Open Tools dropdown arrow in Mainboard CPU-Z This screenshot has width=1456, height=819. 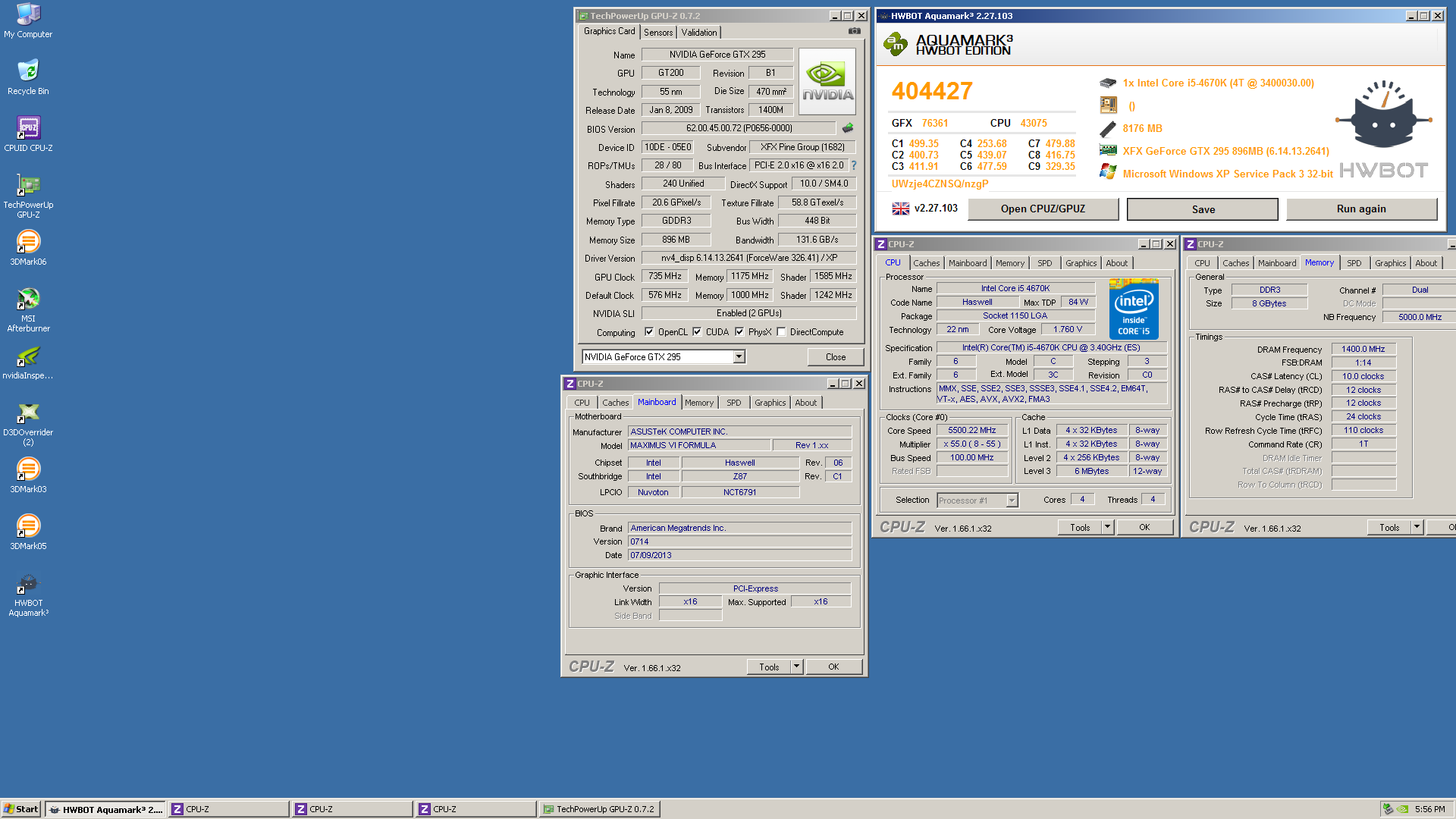[x=796, y=667]
